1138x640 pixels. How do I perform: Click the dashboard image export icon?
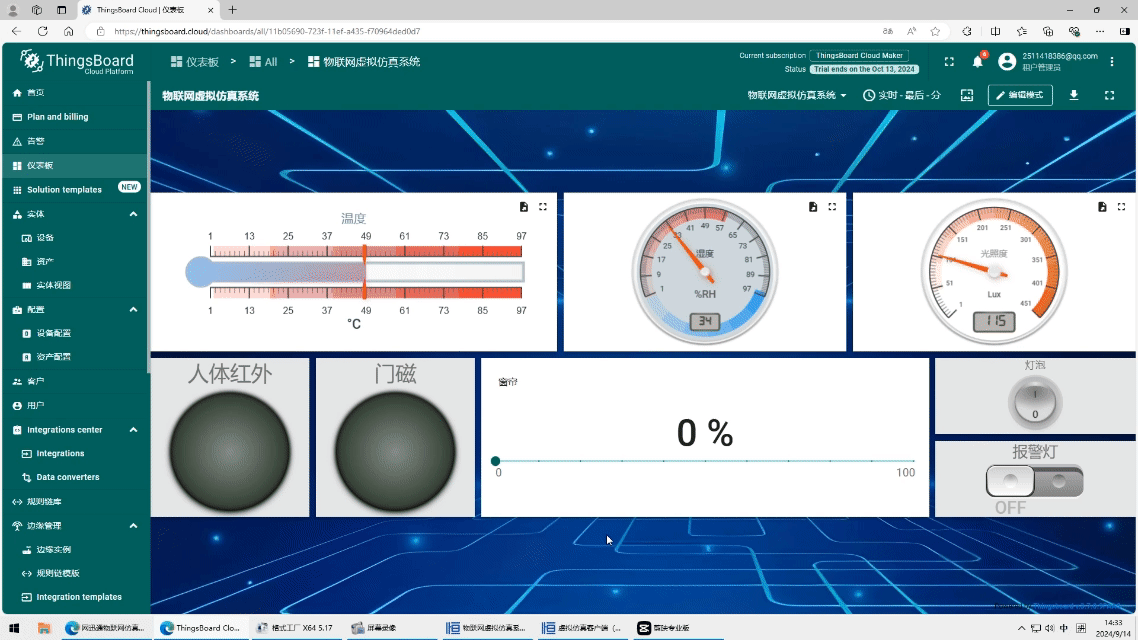pos(967,95)
